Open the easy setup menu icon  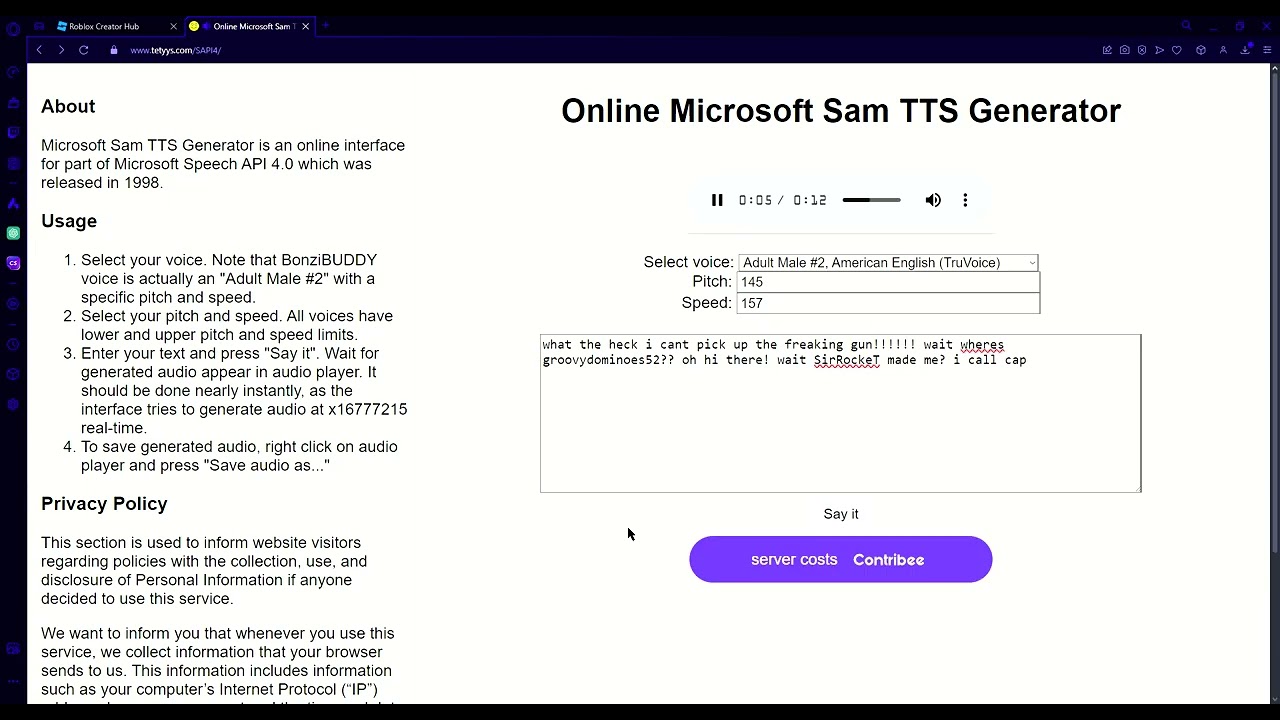[x=1267, y=50]
